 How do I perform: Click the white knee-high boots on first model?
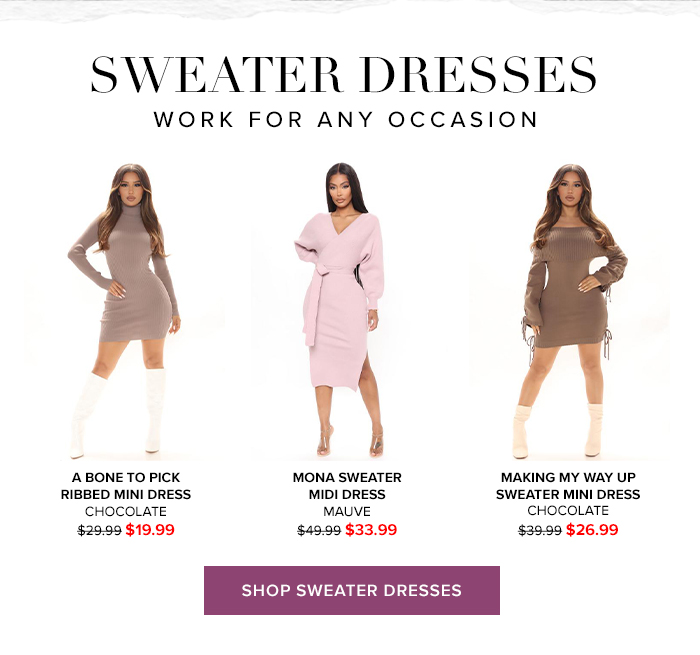[x=118, y=413]
